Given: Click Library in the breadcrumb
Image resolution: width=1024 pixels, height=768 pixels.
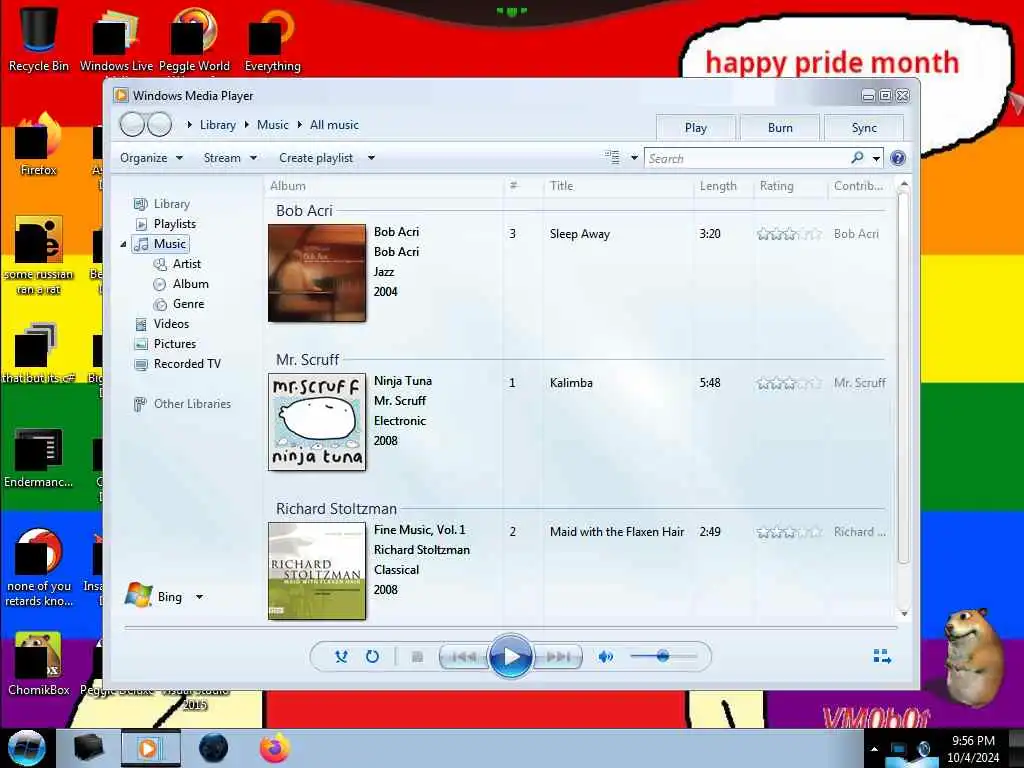Looking at the screenshot, I should 217,125.
